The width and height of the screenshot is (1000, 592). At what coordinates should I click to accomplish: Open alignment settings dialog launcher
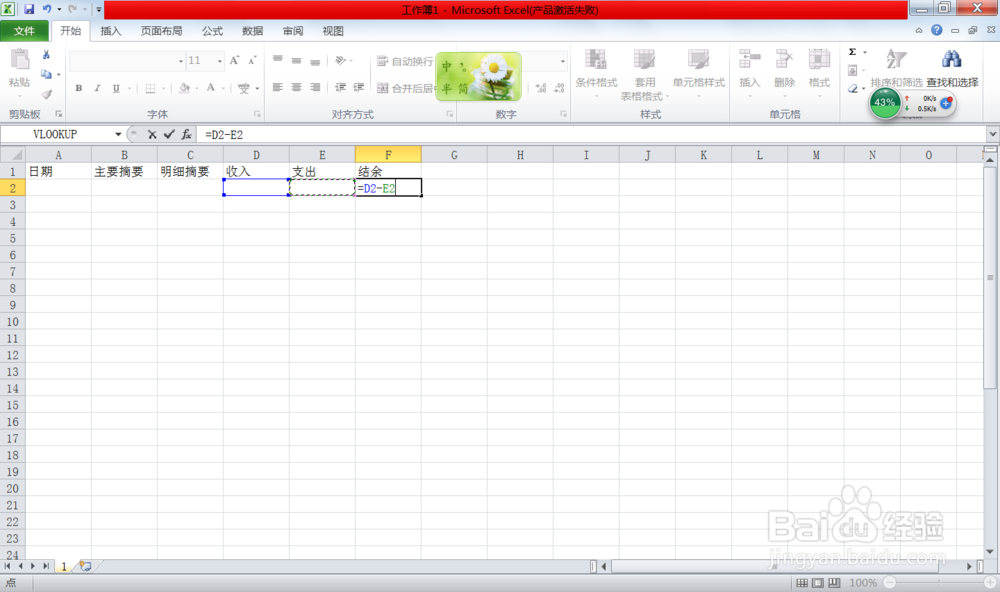tap(450, 114)
